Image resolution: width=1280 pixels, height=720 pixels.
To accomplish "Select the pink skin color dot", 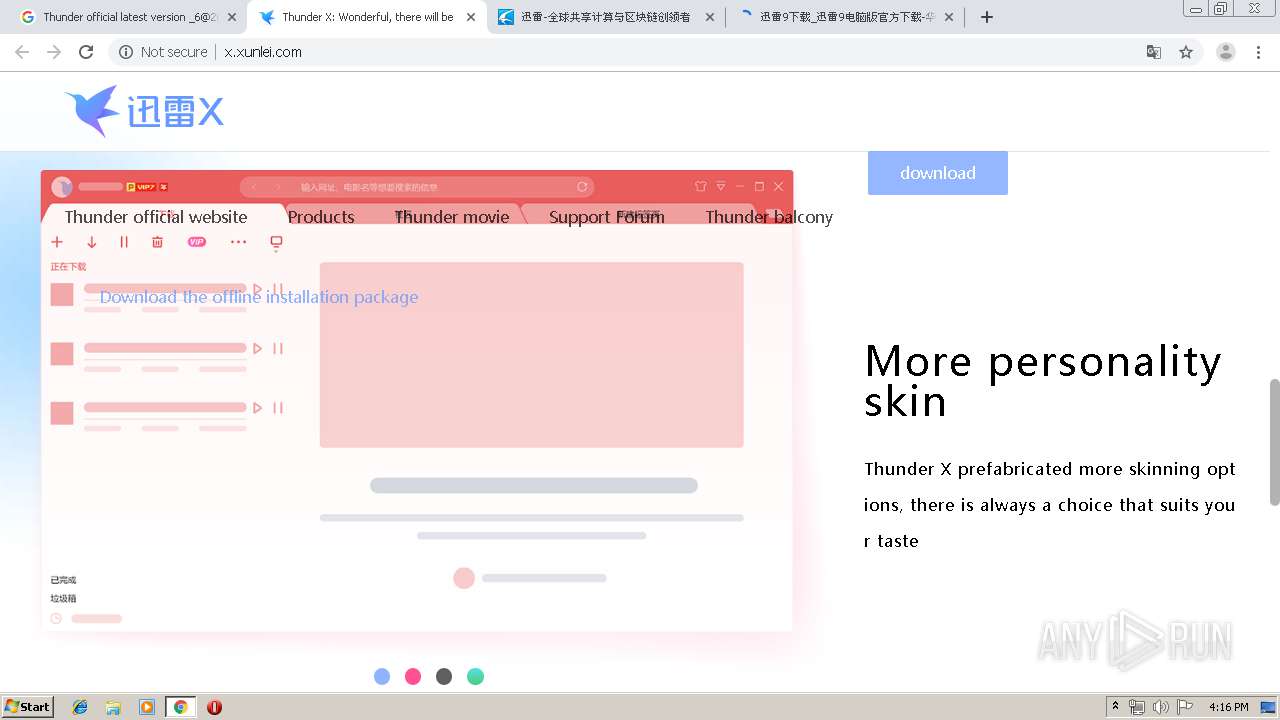I will [x=413, y=677].
